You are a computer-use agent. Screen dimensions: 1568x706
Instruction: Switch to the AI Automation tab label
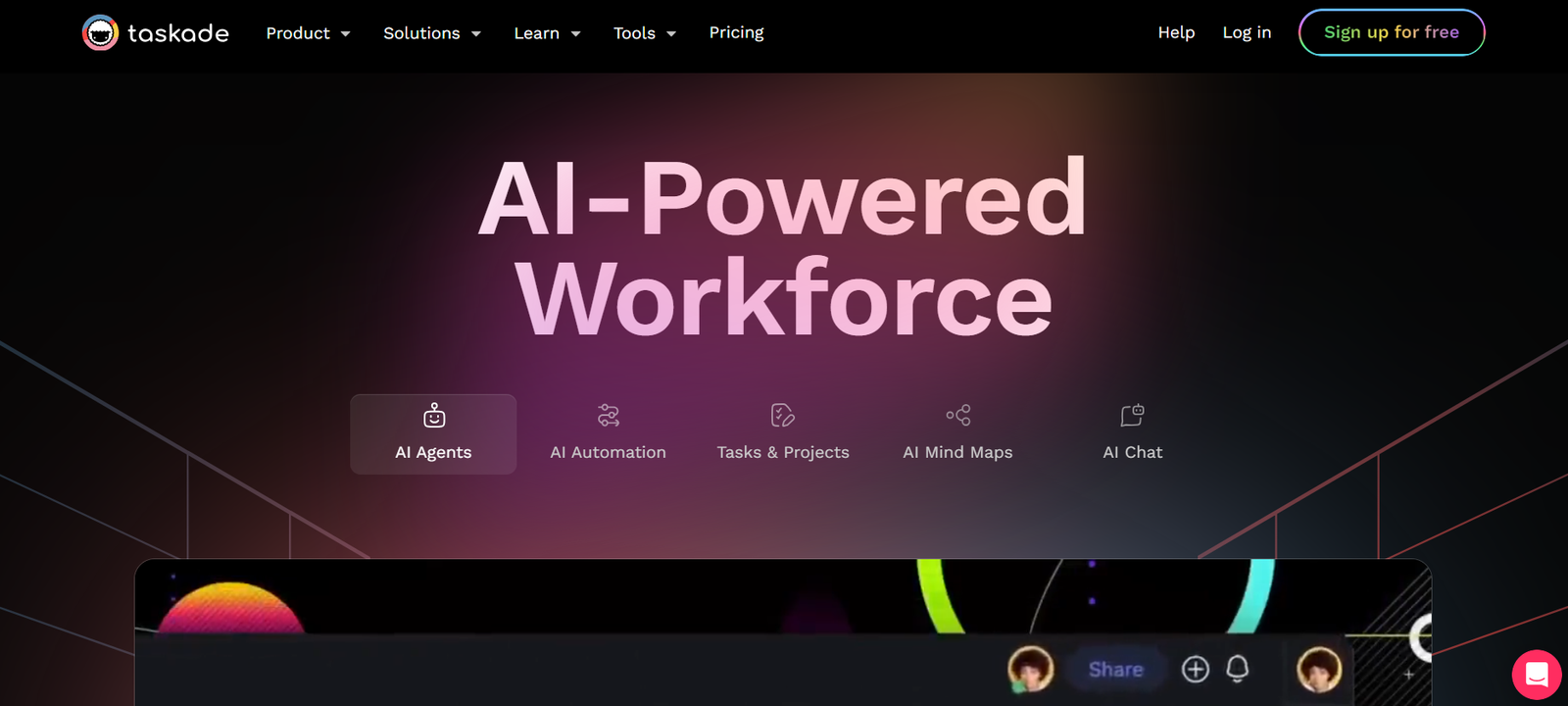pyautogui.click(x=608, y=452)
